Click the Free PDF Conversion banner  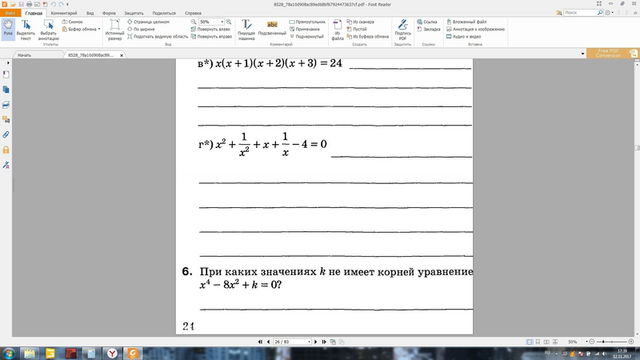pyautogui.click(x=612, y=53)
